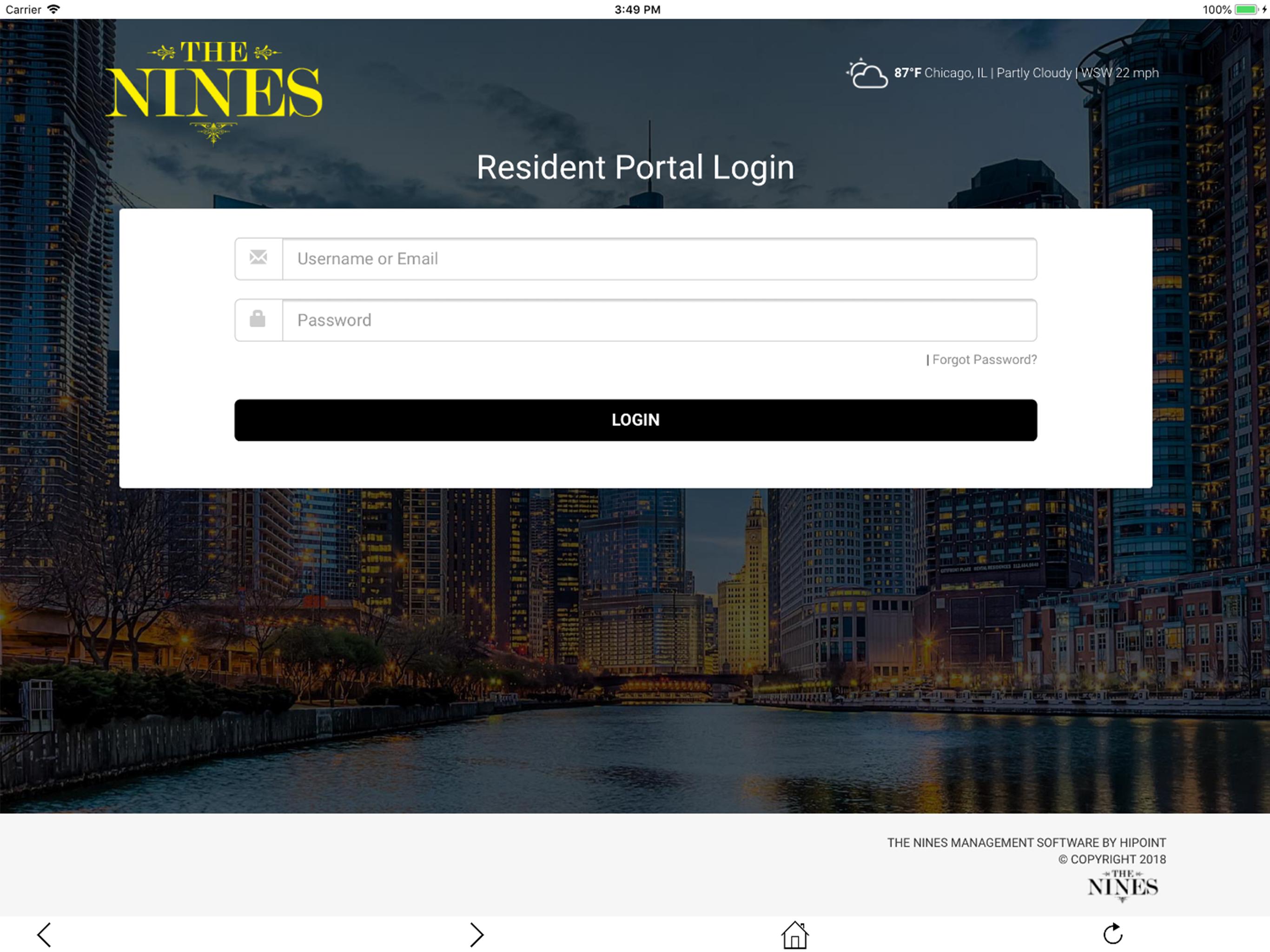Reload page with the refresh icon

(x=1113, y=933)
